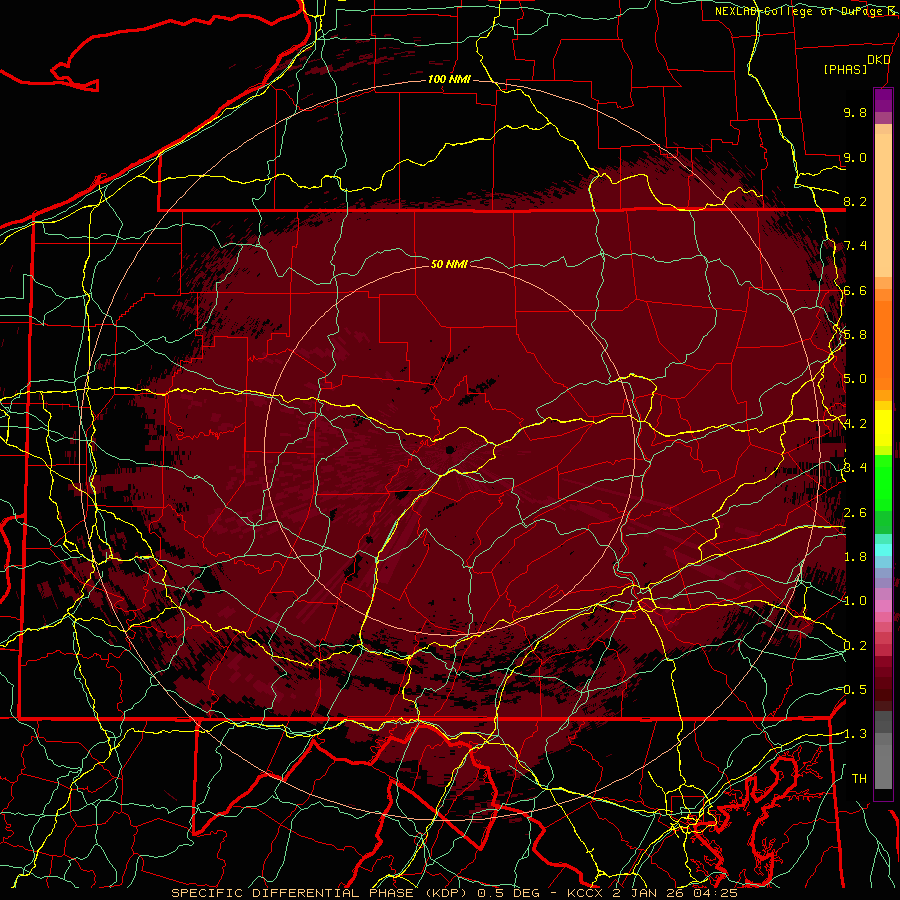The height and width of the screenshot is (900, 900).
Task: Click the 1.0 scale value
Action: click(x=855, y=601)
